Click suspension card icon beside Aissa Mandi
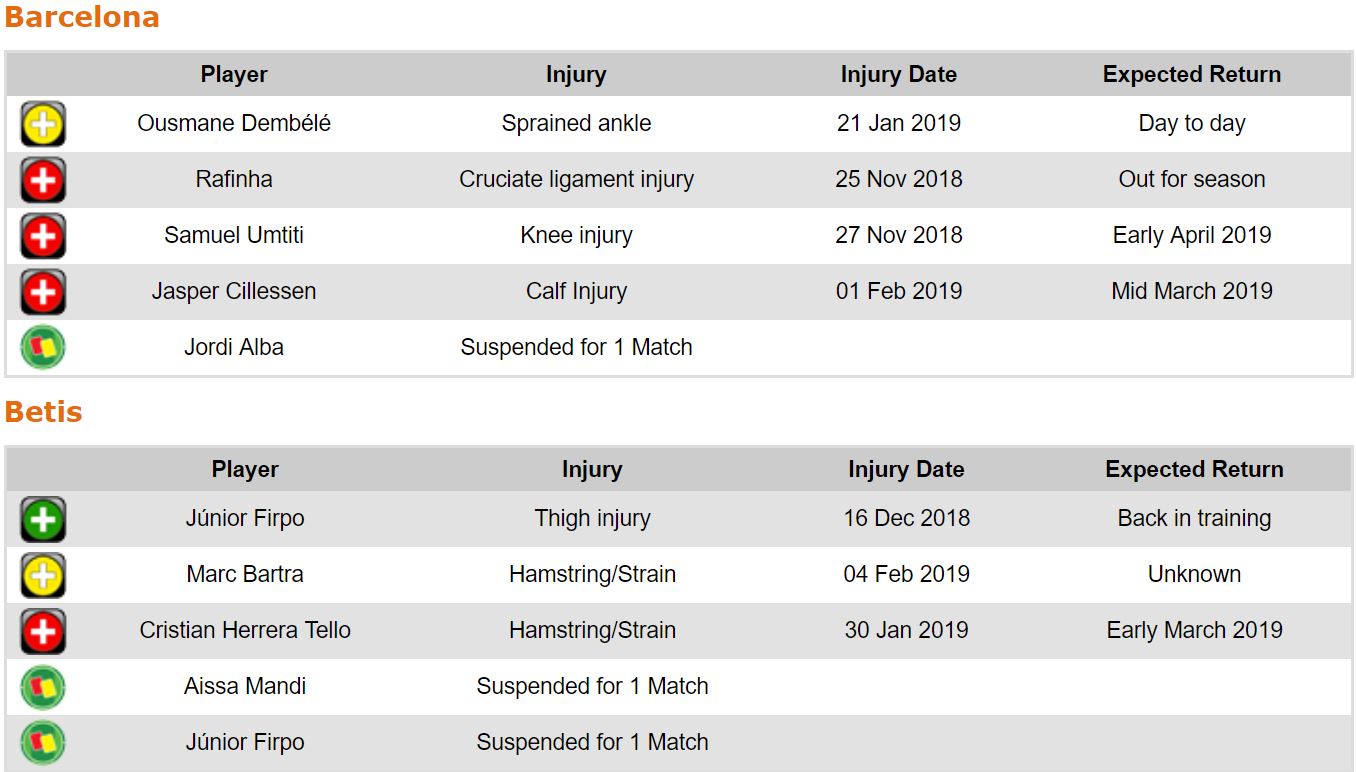Image resolution: width=1356 pixels, height=772 pixels. coord(43,687)
